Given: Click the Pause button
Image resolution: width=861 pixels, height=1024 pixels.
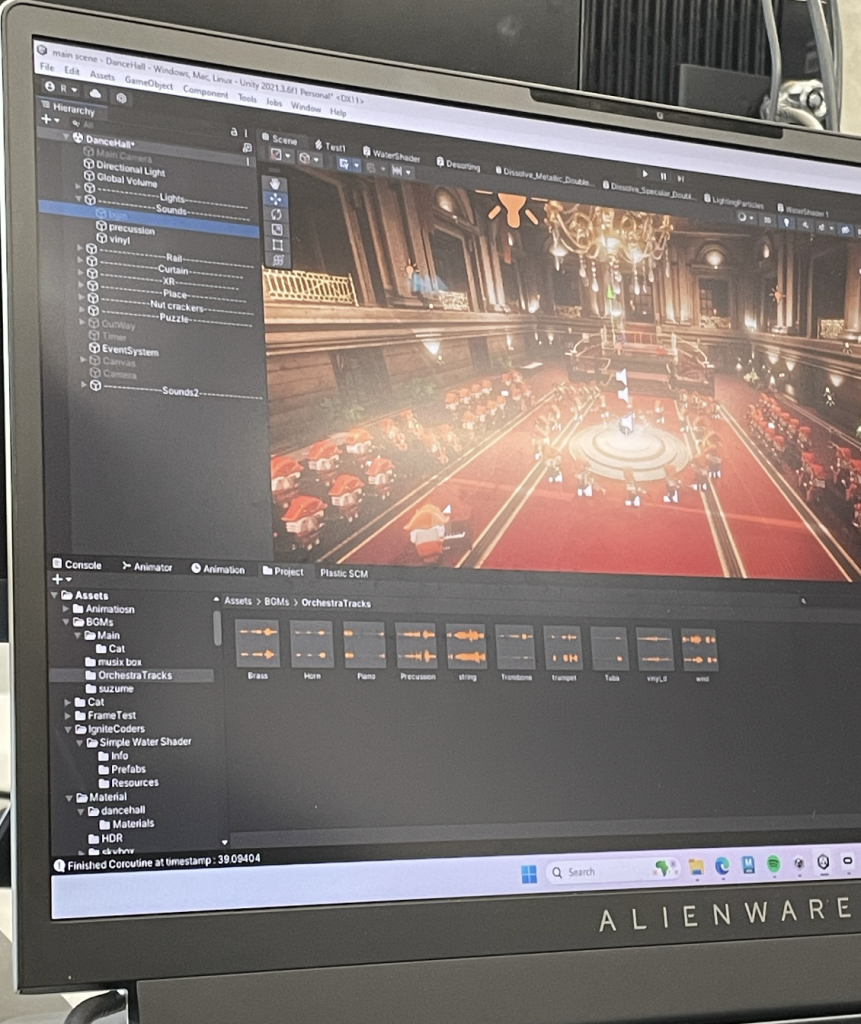Looking at the screenshot, I should point(664,176).
